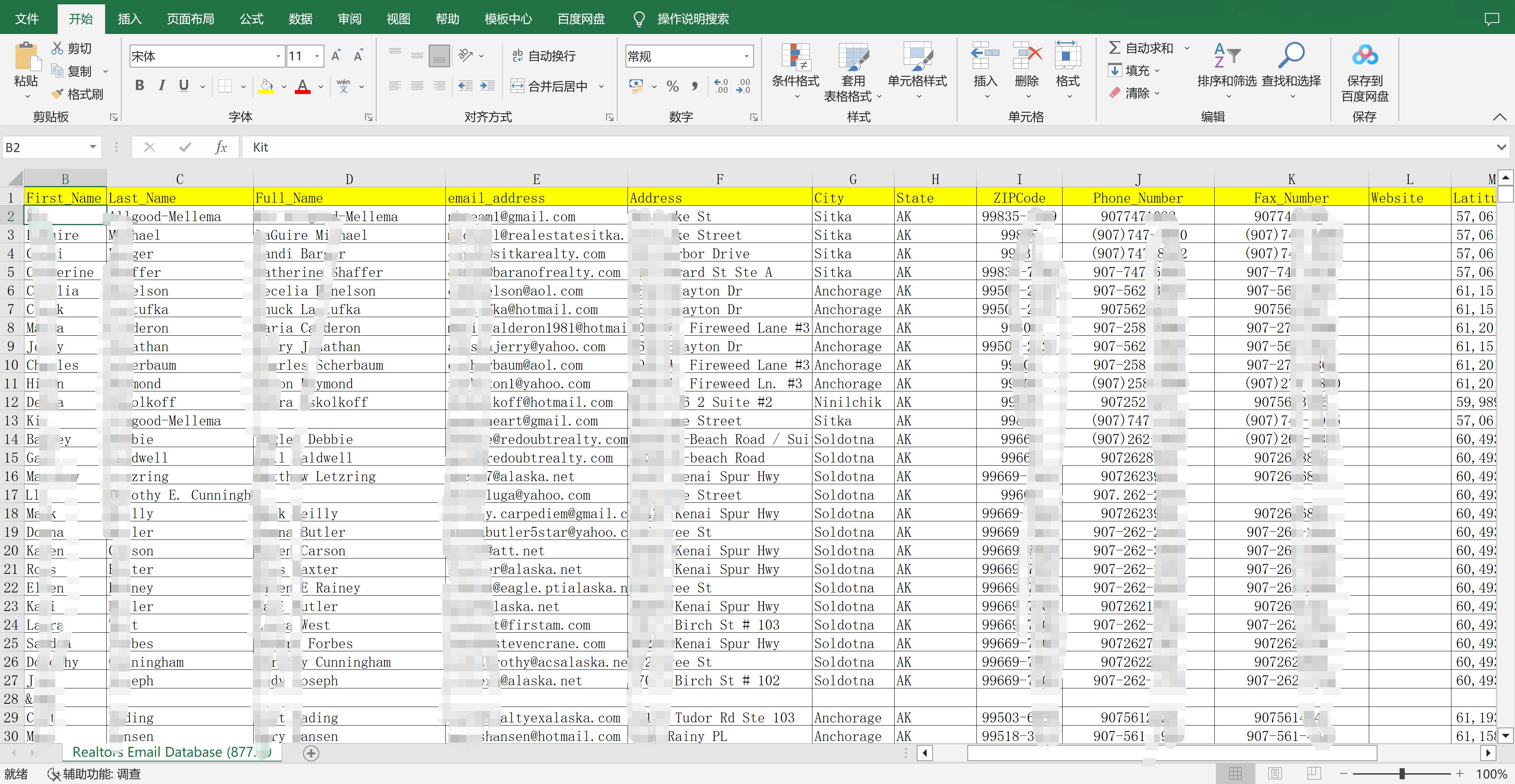Toggle center horizontal alignment
Image resolution: width=1515 pixels, height=784 pixels.
pyautogui.click(x=417, y=86)
